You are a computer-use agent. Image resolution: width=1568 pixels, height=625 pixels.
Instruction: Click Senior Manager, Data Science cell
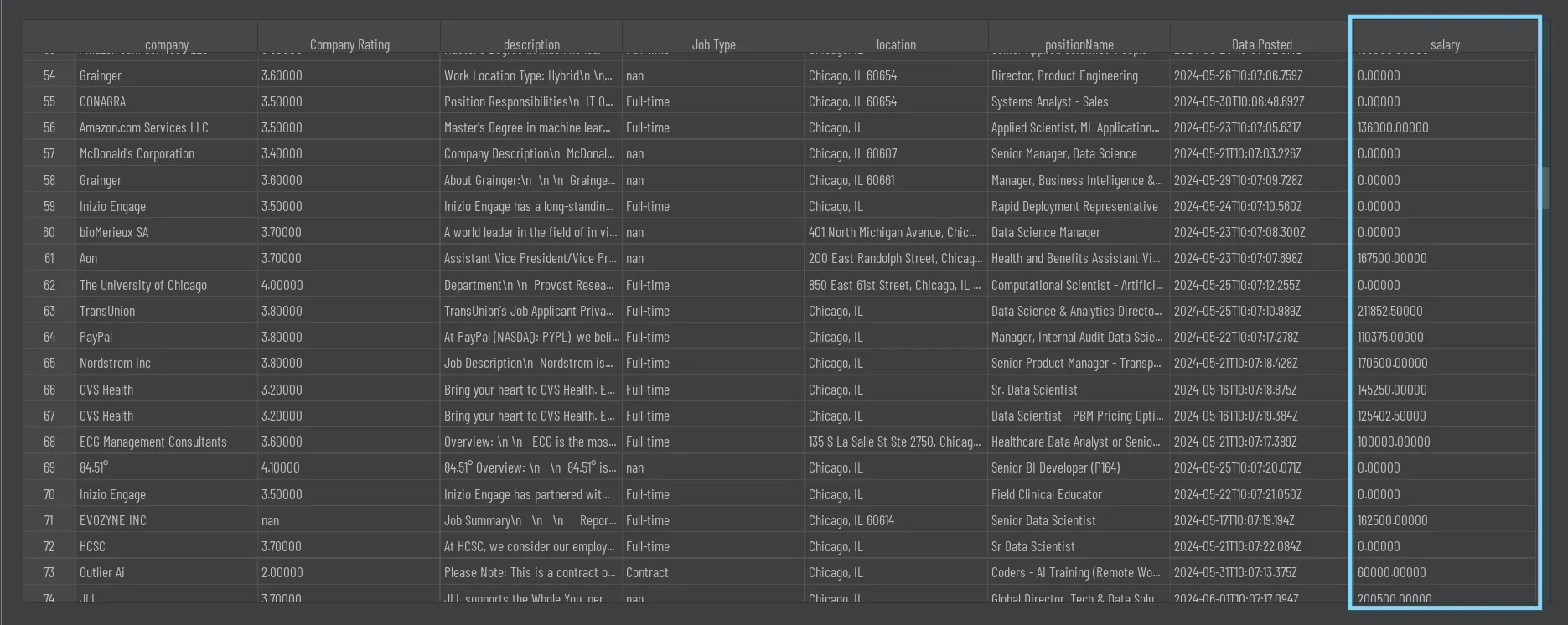(1079, 153)
